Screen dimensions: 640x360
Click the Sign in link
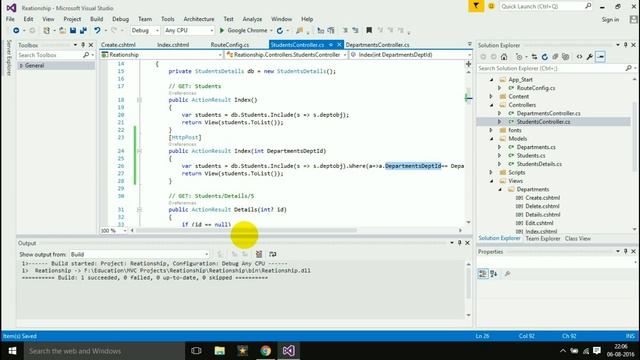610,20
